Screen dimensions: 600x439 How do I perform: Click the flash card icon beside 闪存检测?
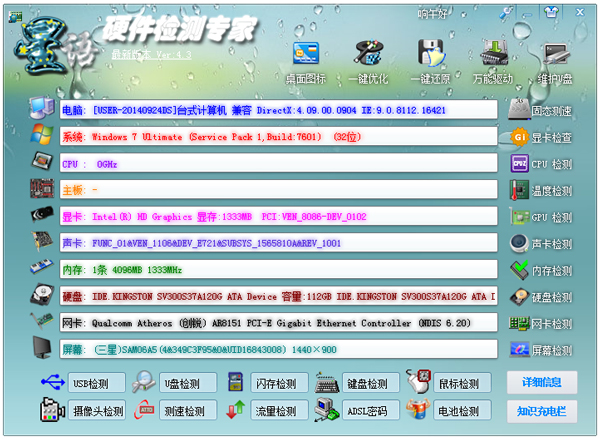tap(235, 382)
